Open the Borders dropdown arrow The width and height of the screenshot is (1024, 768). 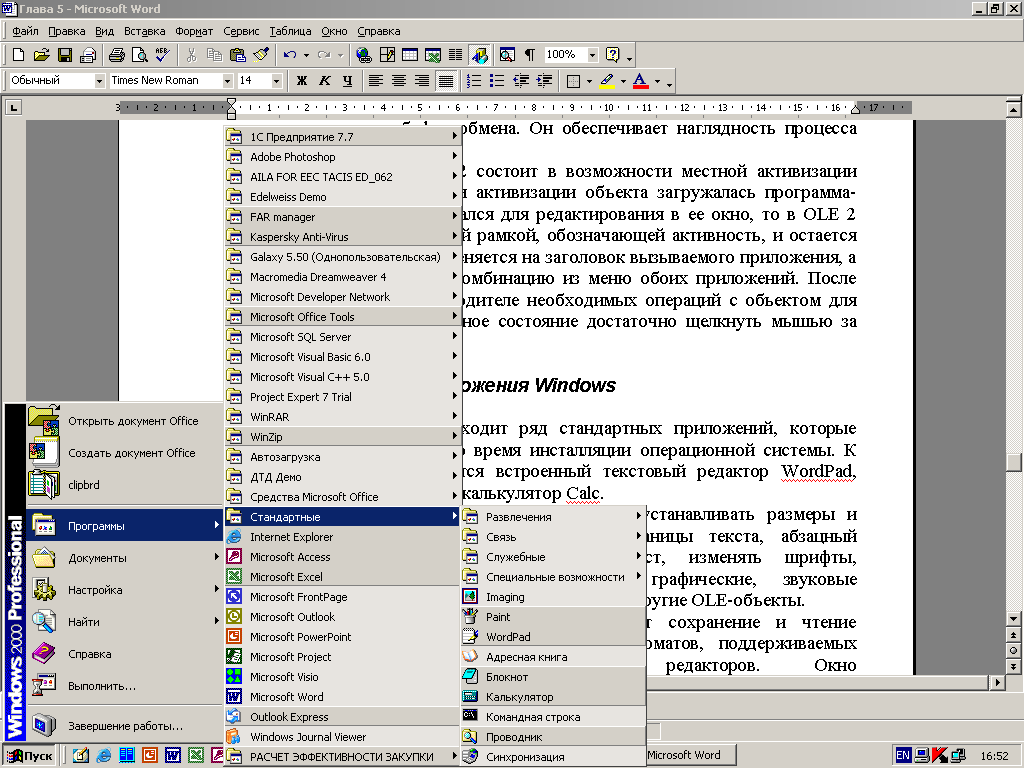[x=589, y=81]
